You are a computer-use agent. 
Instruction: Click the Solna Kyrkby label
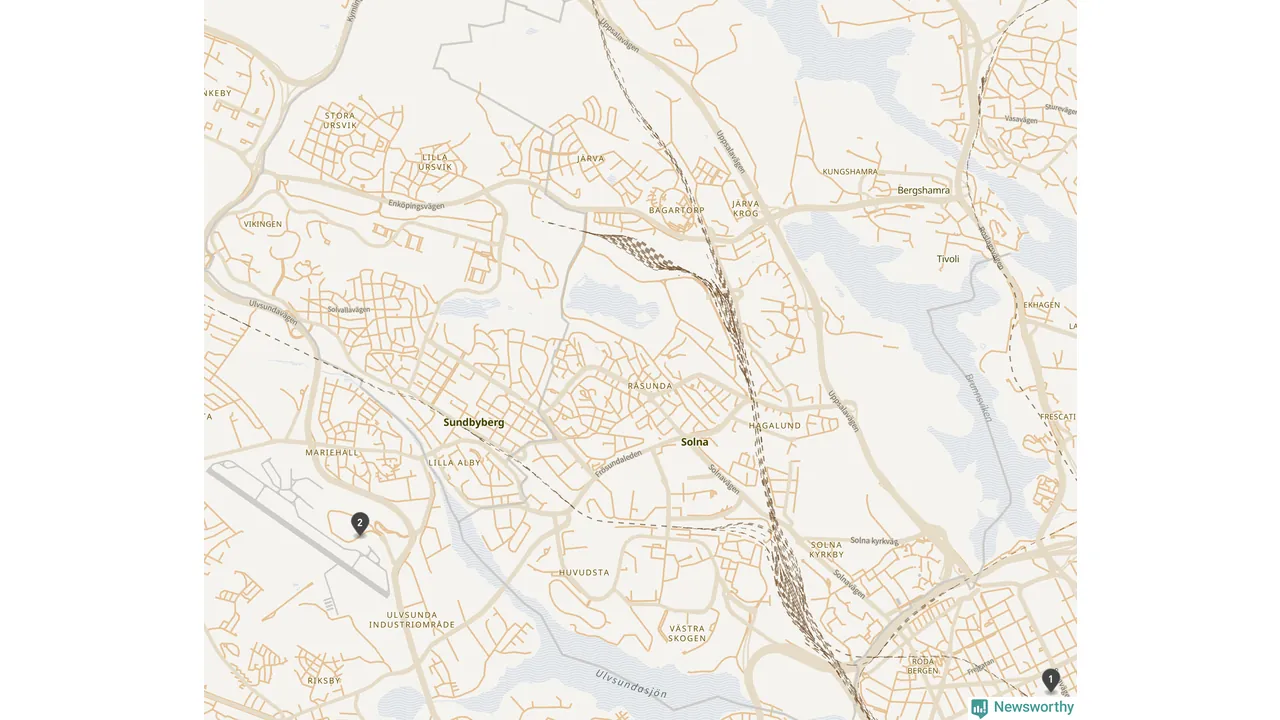[827, 550]
